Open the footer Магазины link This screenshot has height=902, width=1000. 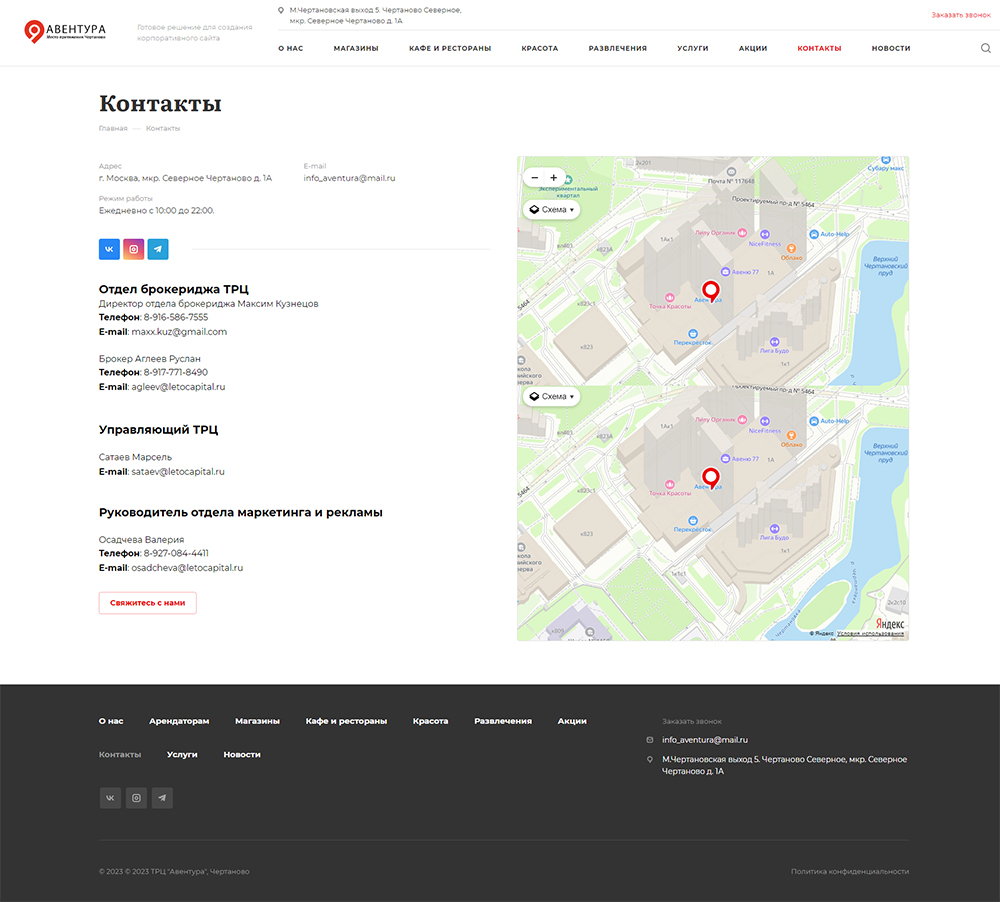click(x=257, y=721)
